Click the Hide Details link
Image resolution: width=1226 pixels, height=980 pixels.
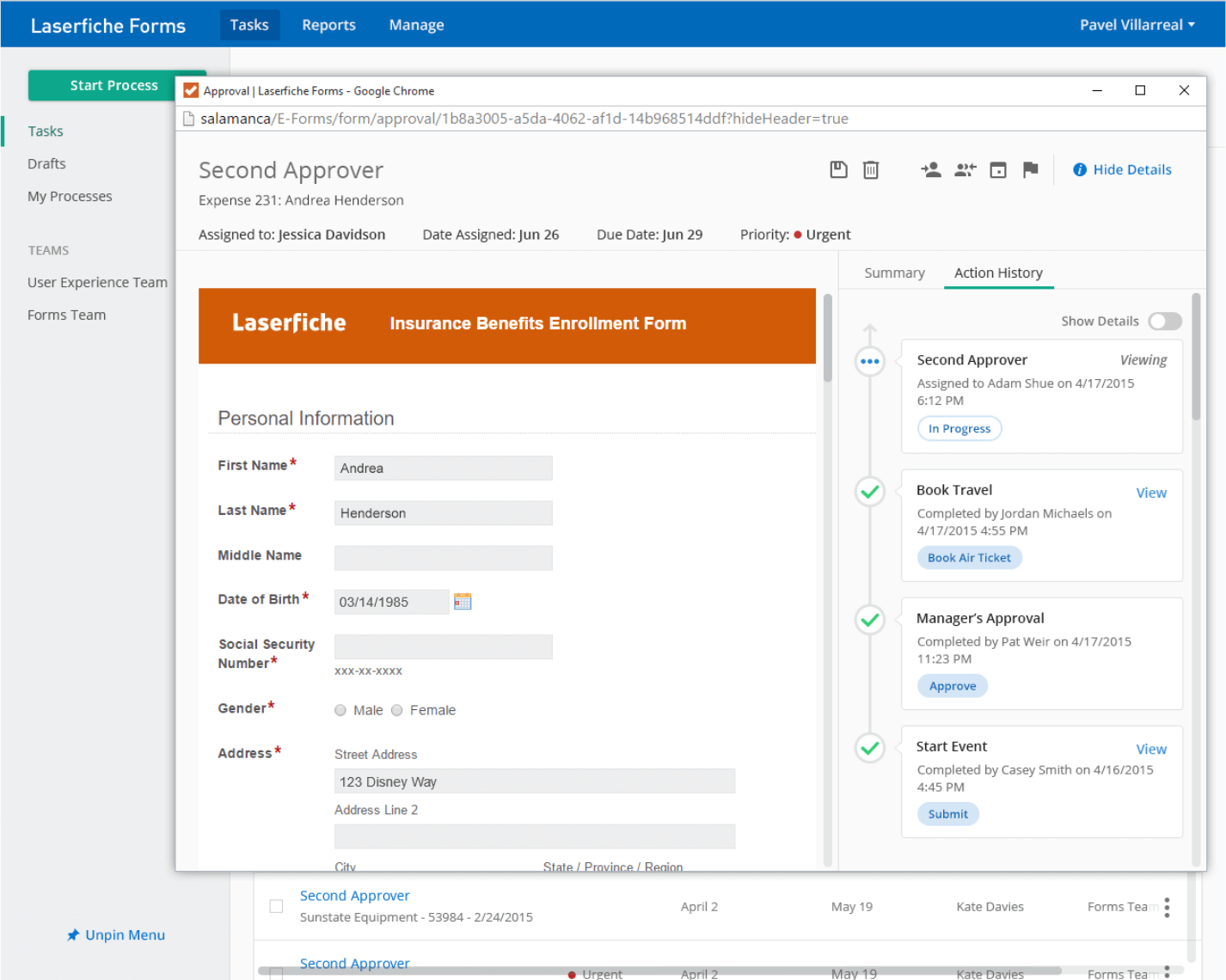1132,170
